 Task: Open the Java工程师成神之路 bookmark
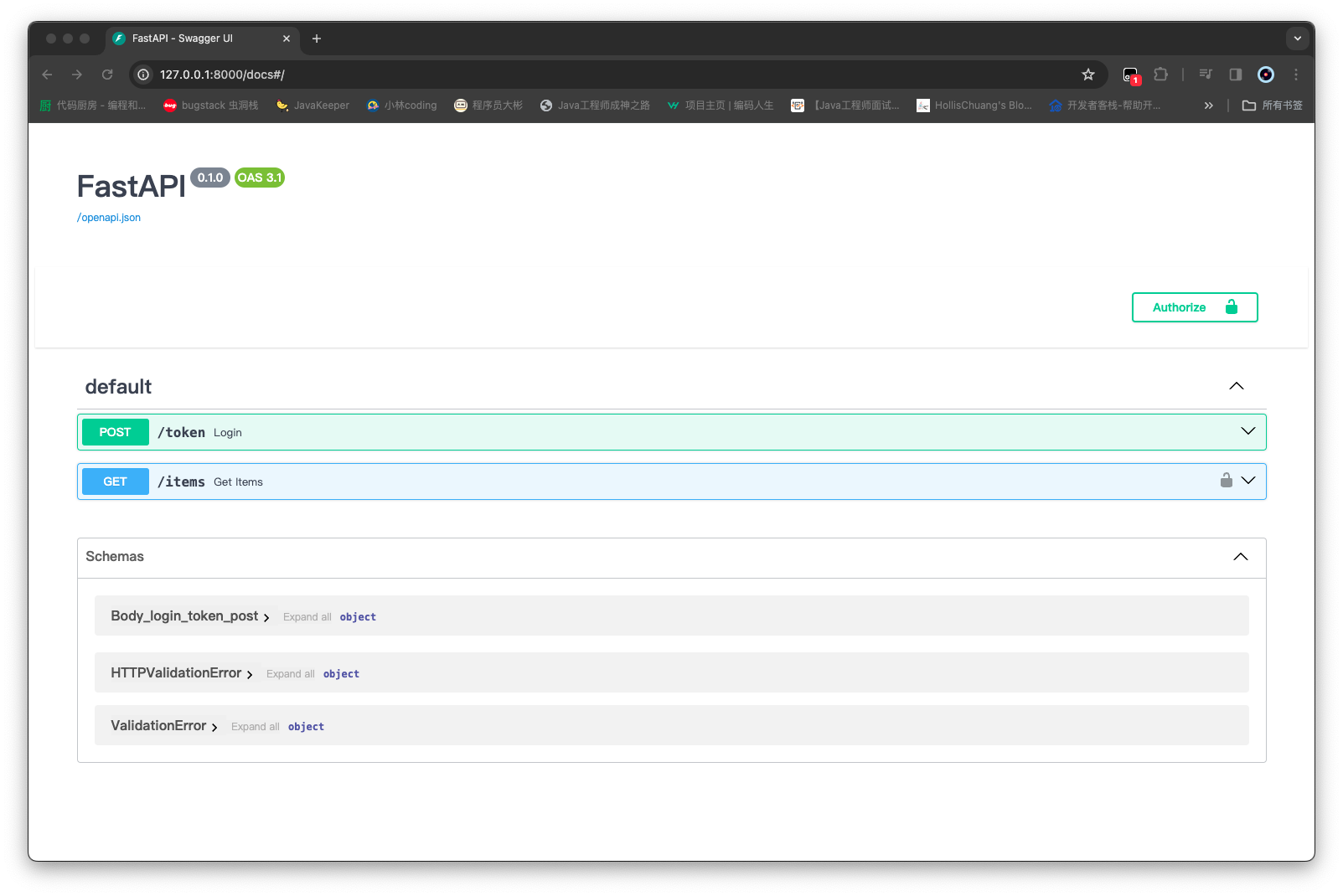click(595, 106)
